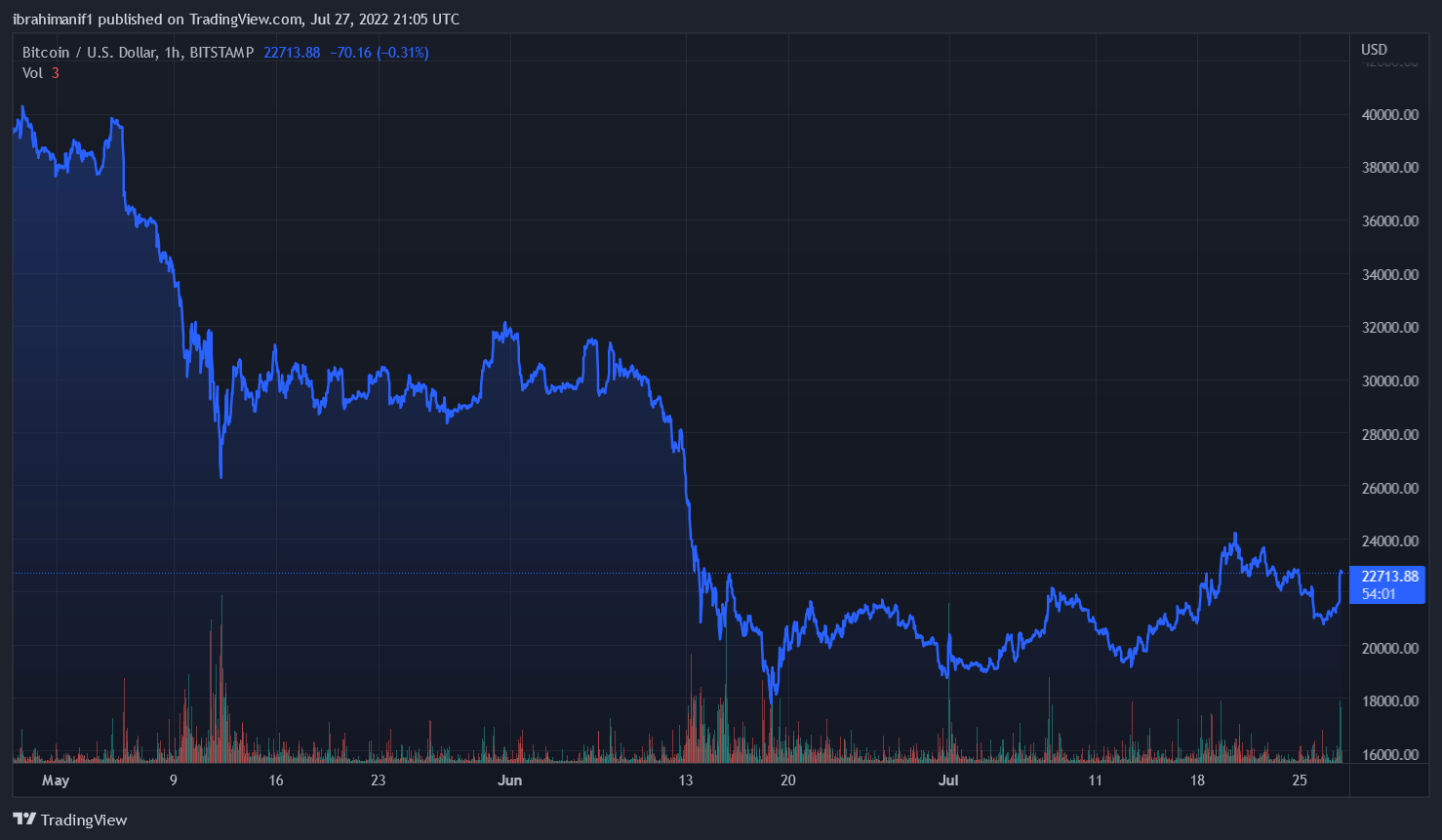Click the 23 date label on the time axis
Image resolution: width=1442 pixels, height=840 pixels.
[378, 780]
